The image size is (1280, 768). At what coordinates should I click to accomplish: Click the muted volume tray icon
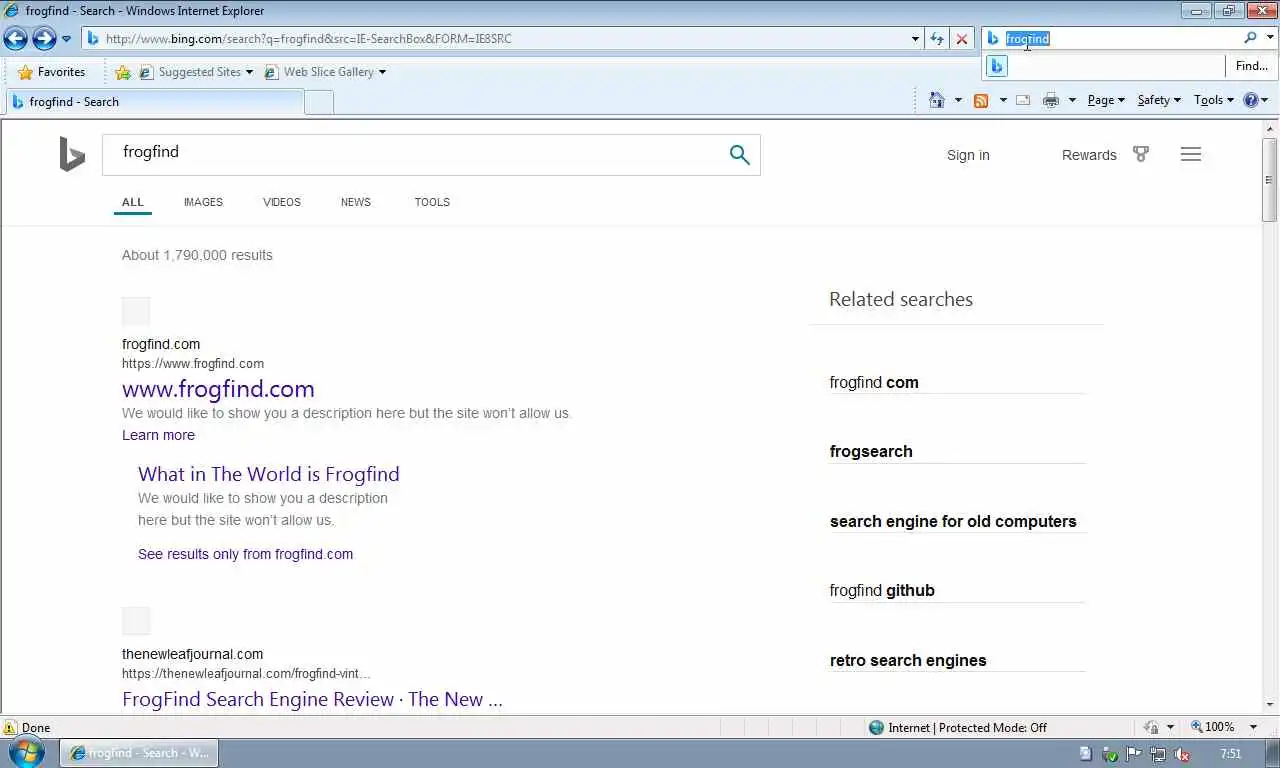[x=1182, y=754]
